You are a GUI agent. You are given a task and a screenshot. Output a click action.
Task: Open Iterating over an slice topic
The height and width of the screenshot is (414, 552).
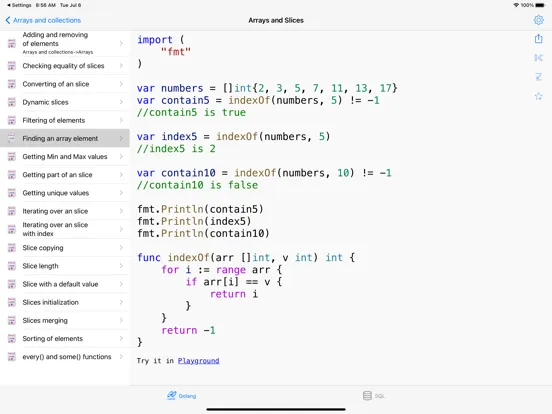pyautogui.click(x=65, y=211)
